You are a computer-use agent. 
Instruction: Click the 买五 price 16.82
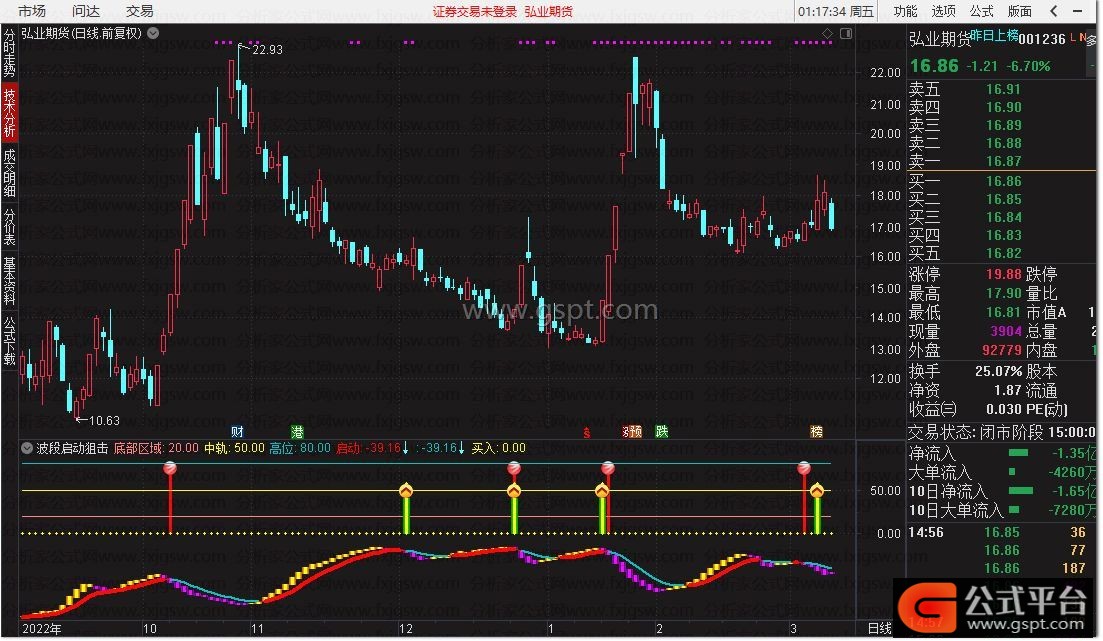[x=1003, y=253]
